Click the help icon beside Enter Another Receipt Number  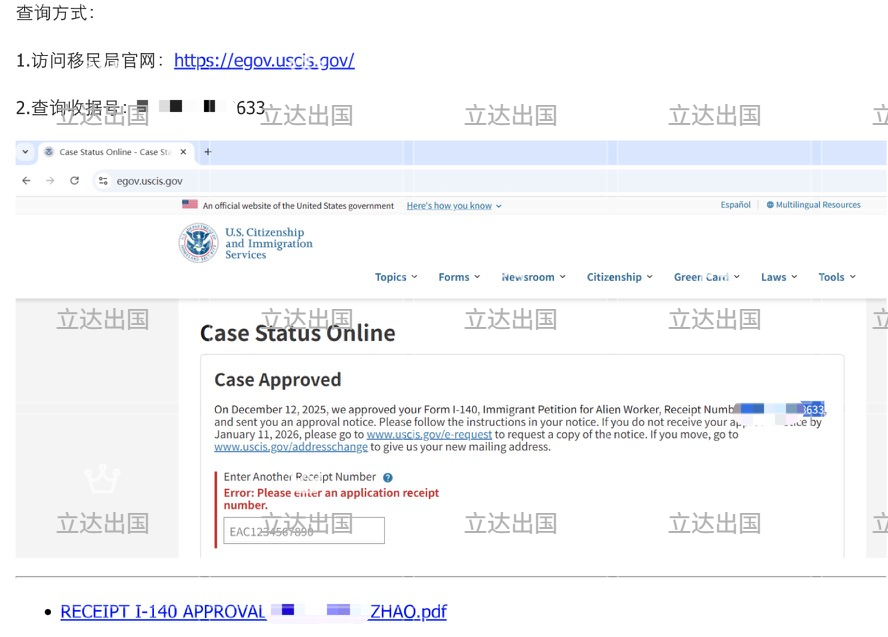click(x=388, y=478)
